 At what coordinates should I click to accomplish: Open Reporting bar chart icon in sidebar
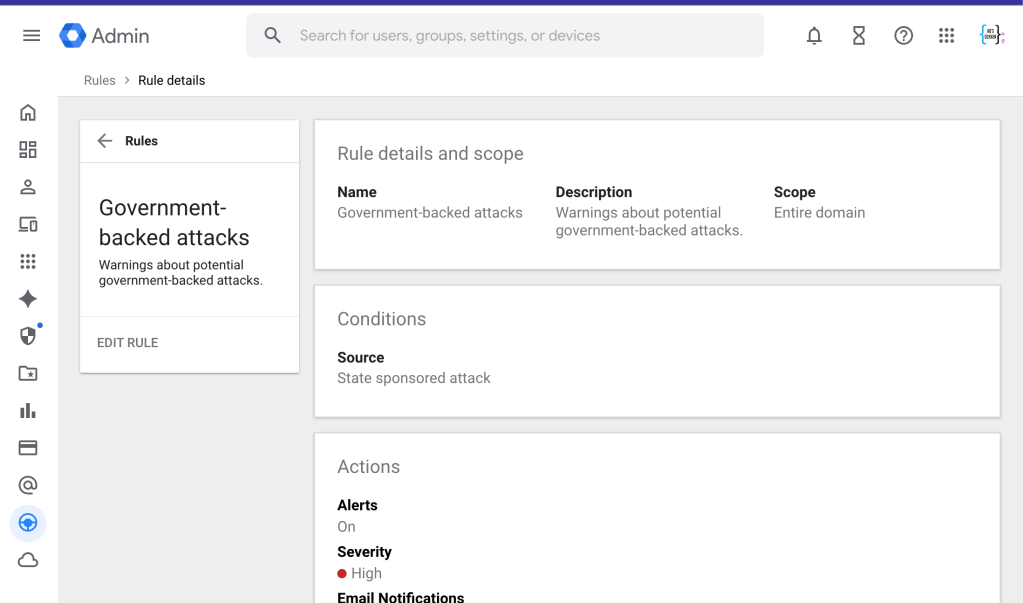coord(28,411)
